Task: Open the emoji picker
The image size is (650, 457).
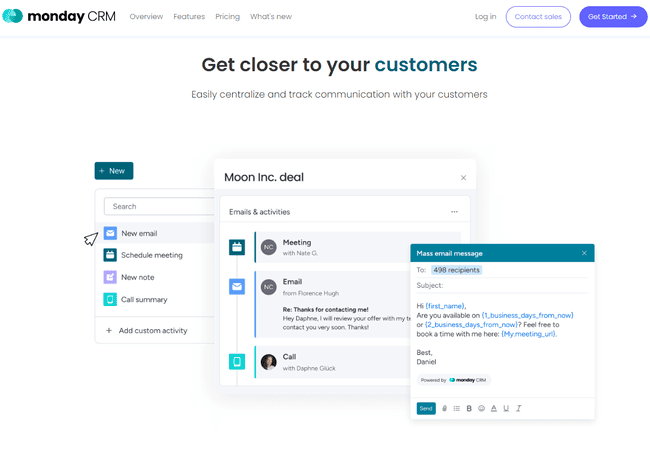Action: [481, 408]
